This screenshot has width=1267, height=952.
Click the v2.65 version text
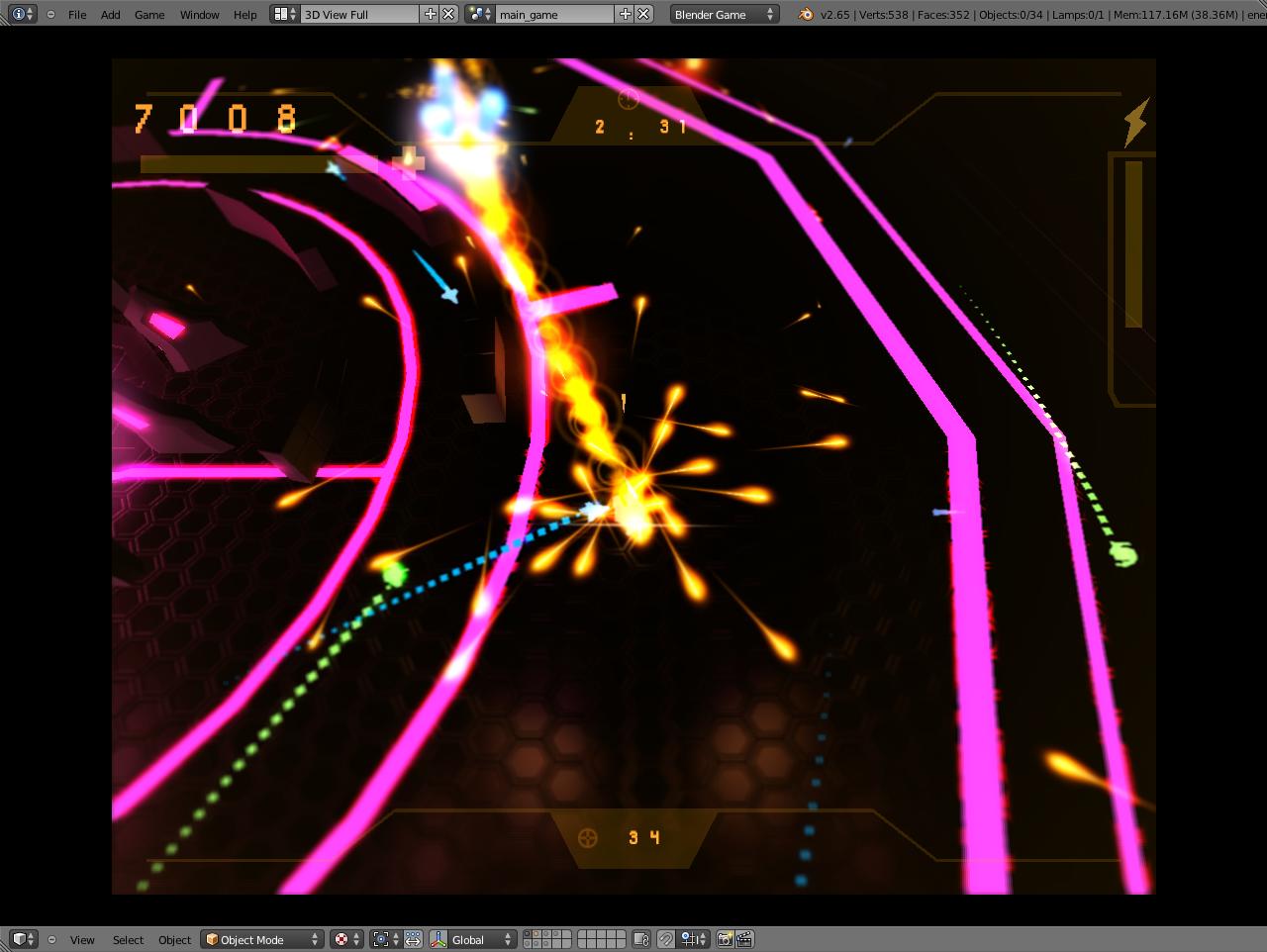[835, 15]
